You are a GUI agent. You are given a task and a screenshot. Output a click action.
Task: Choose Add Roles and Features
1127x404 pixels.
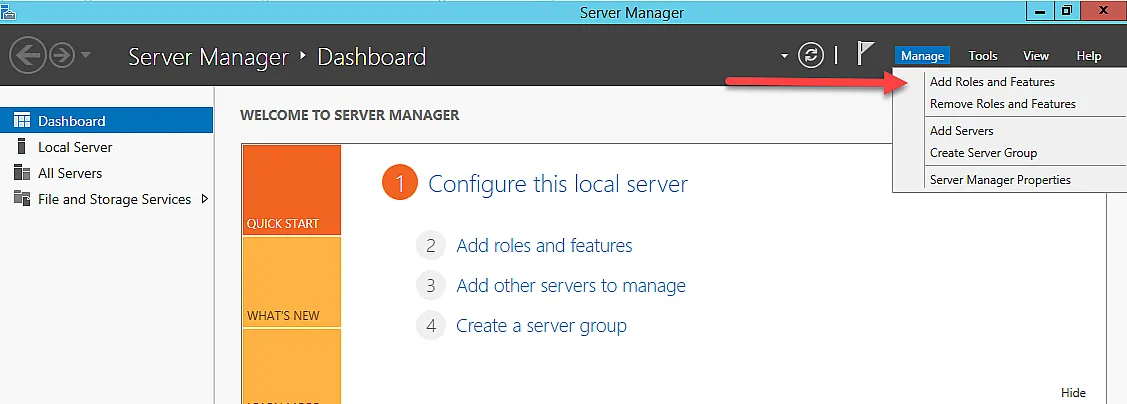click(x=992, y=82)
